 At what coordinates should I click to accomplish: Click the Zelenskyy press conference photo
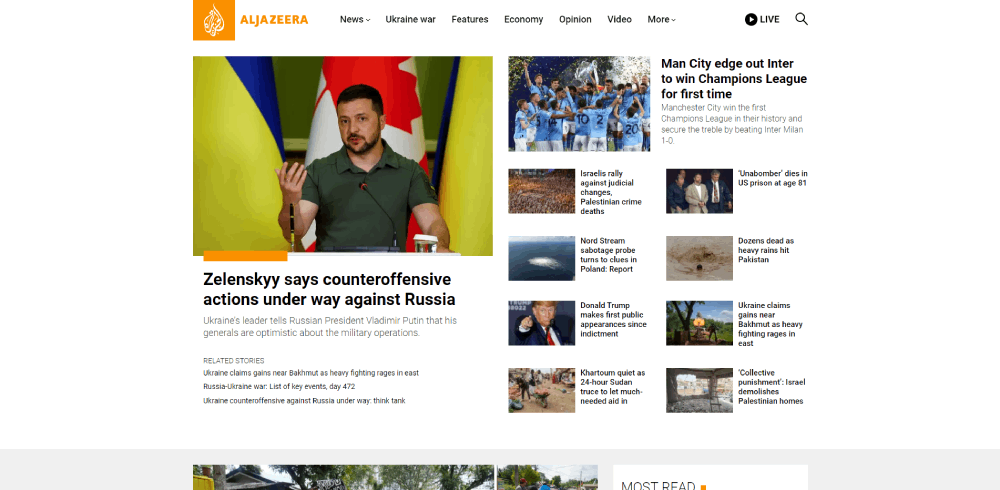[x=343, y=156]
